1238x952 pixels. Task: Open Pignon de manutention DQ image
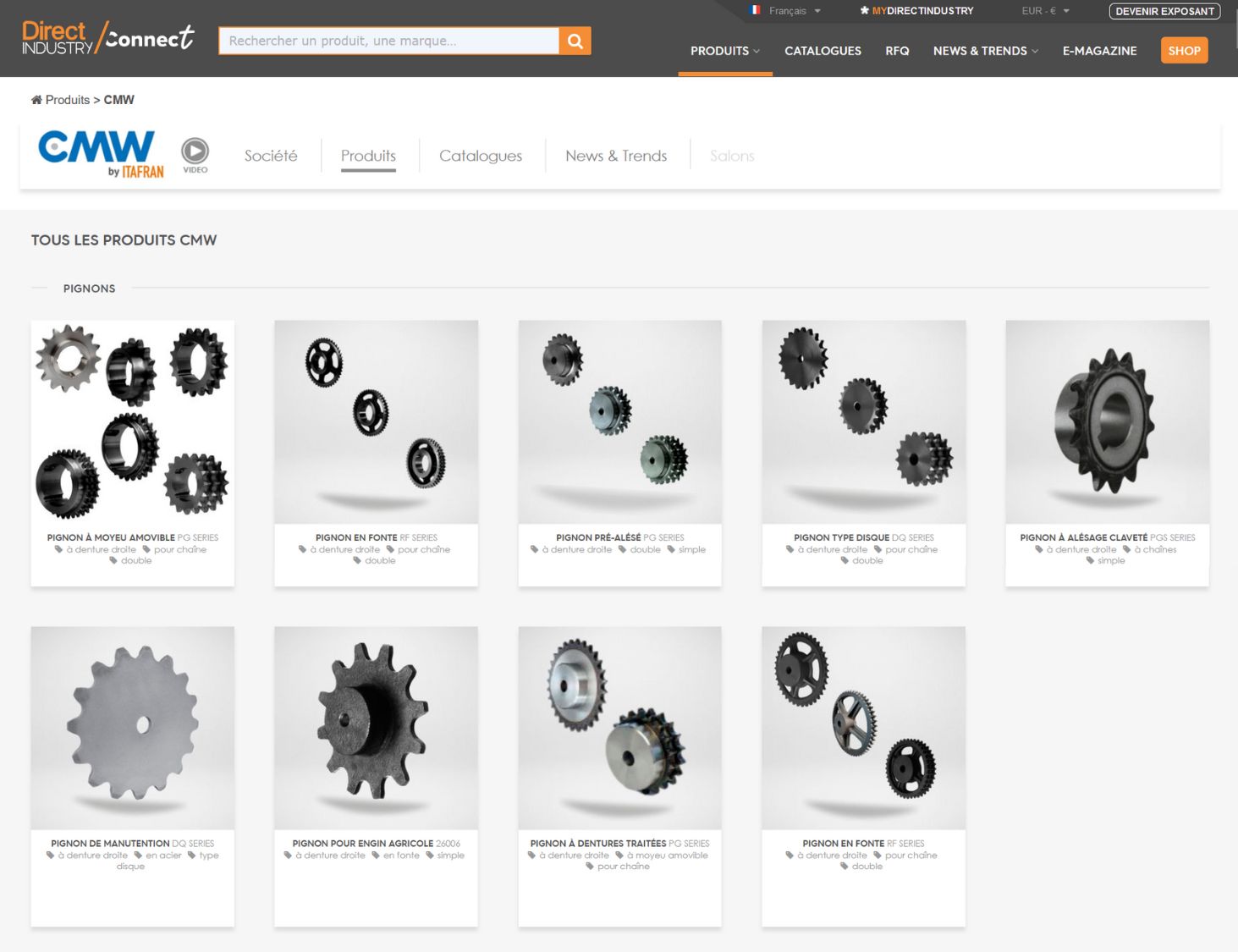133,728
